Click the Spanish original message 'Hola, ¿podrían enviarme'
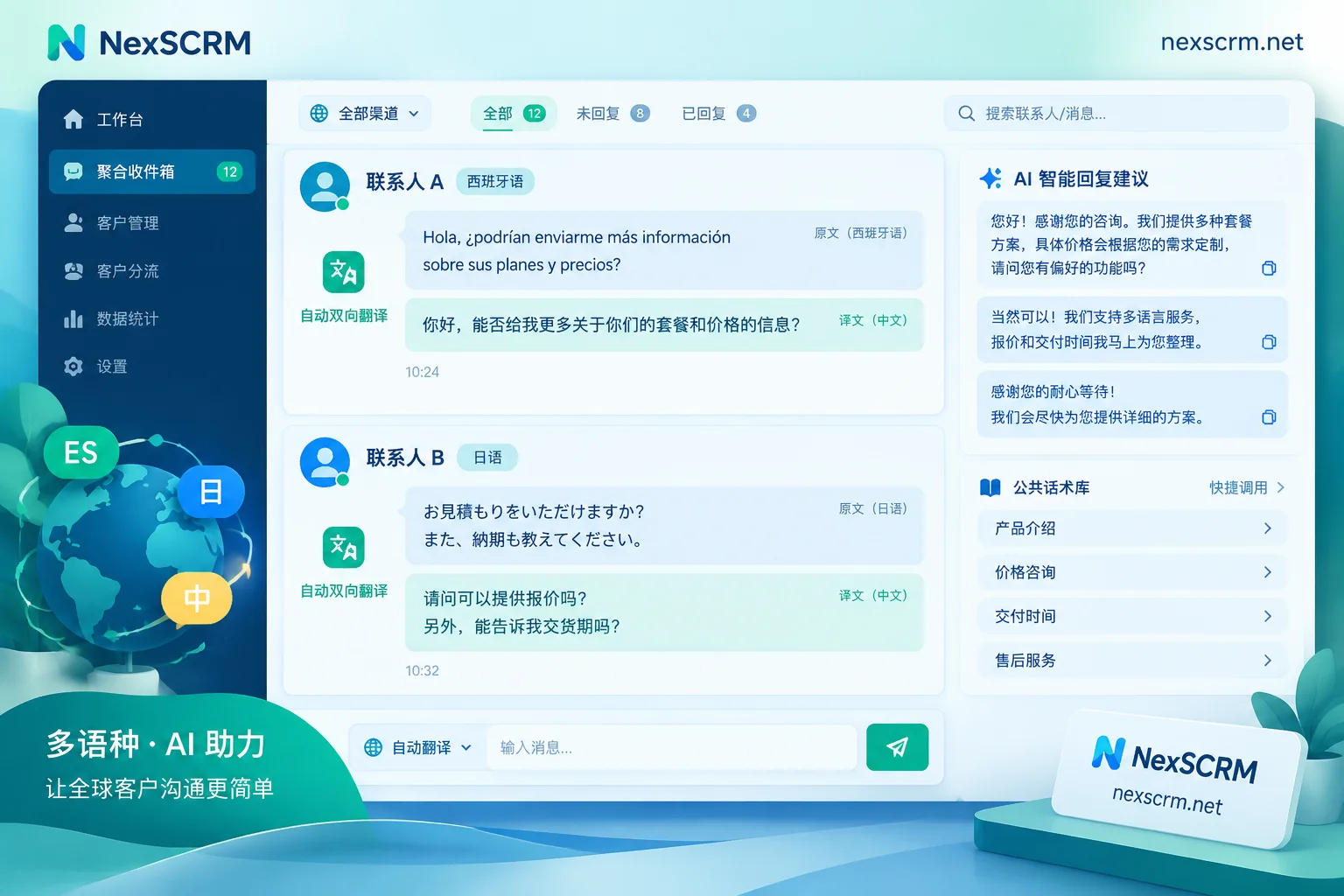The width and height of the screenshot is (1344, 896). point(664,250)
